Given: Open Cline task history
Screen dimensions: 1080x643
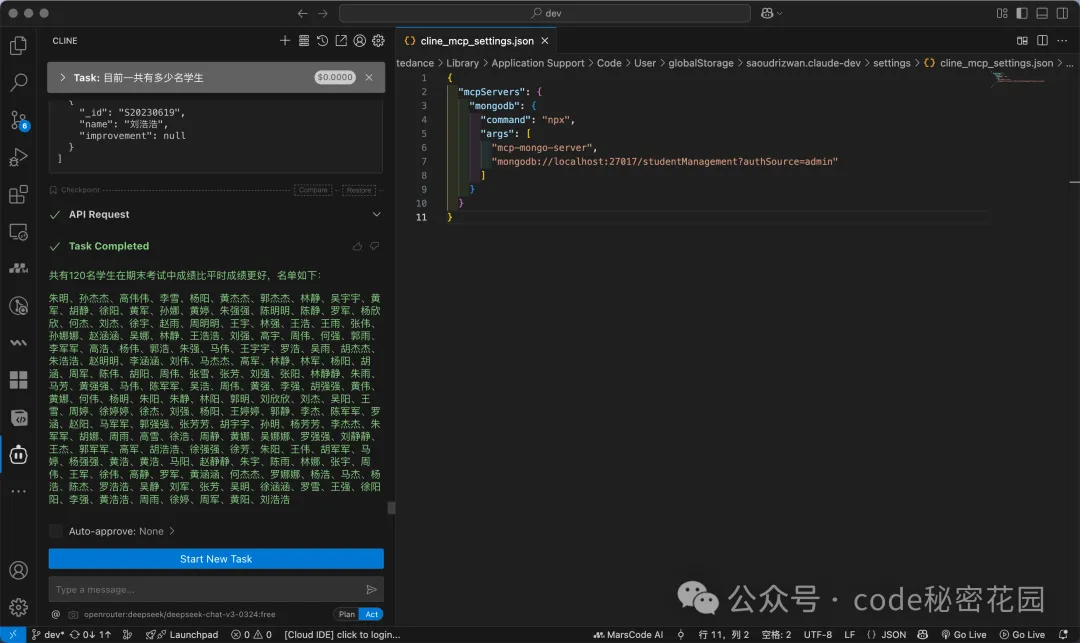Looking at the screenshot, I should pyautogui.click(x=322, y=41).
